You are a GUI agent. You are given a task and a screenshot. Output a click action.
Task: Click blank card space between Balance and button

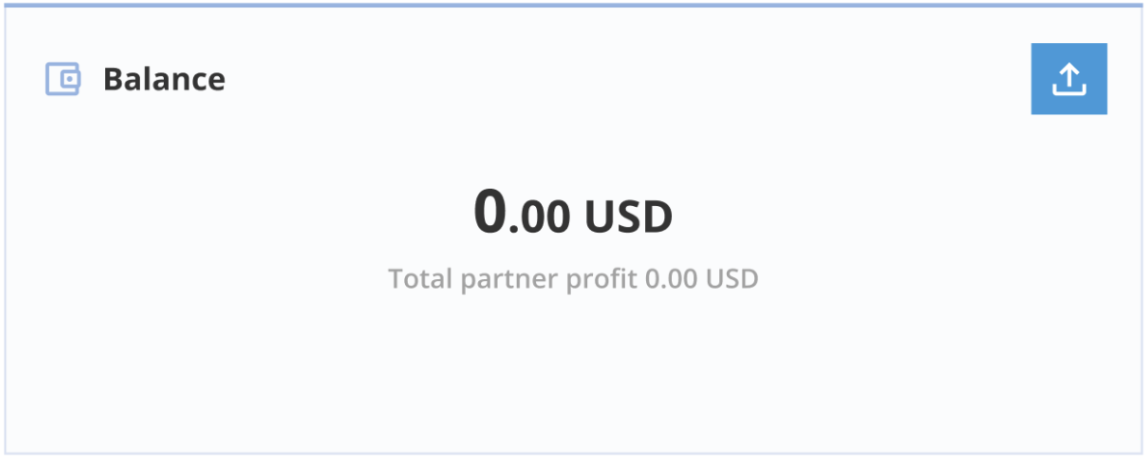tap(627, 79)
